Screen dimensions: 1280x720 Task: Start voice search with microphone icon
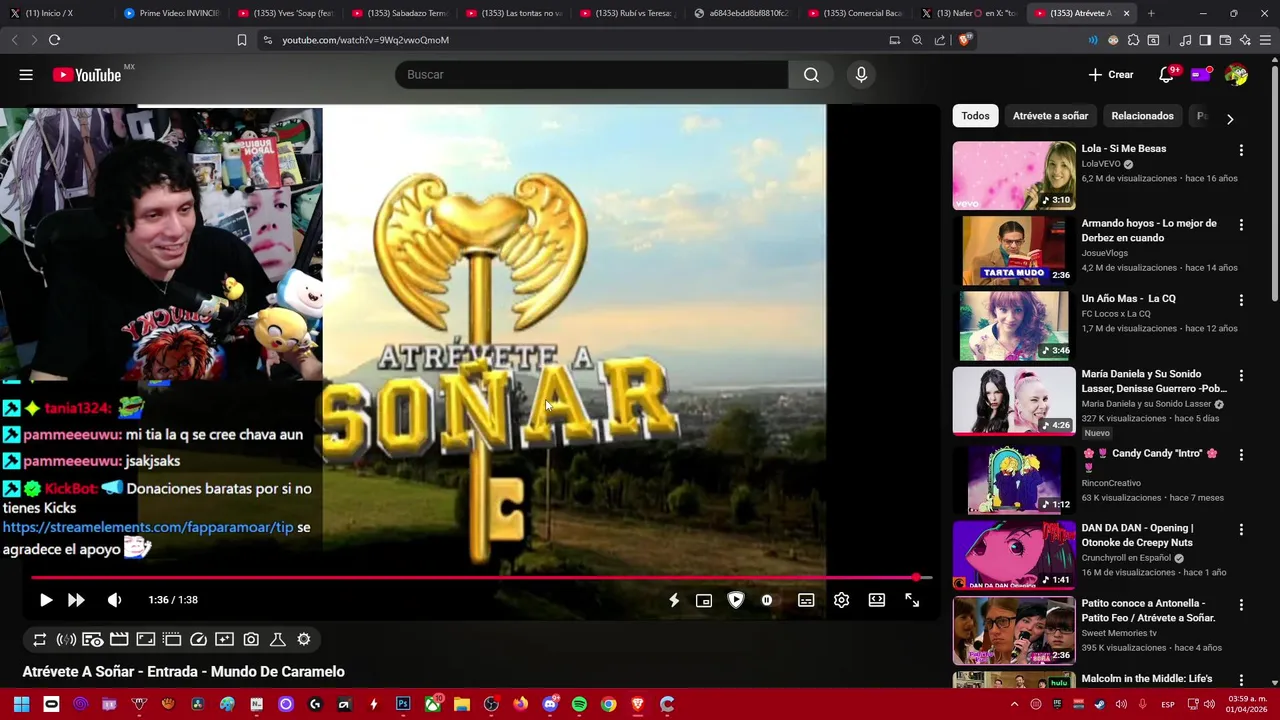click(861, 75)
